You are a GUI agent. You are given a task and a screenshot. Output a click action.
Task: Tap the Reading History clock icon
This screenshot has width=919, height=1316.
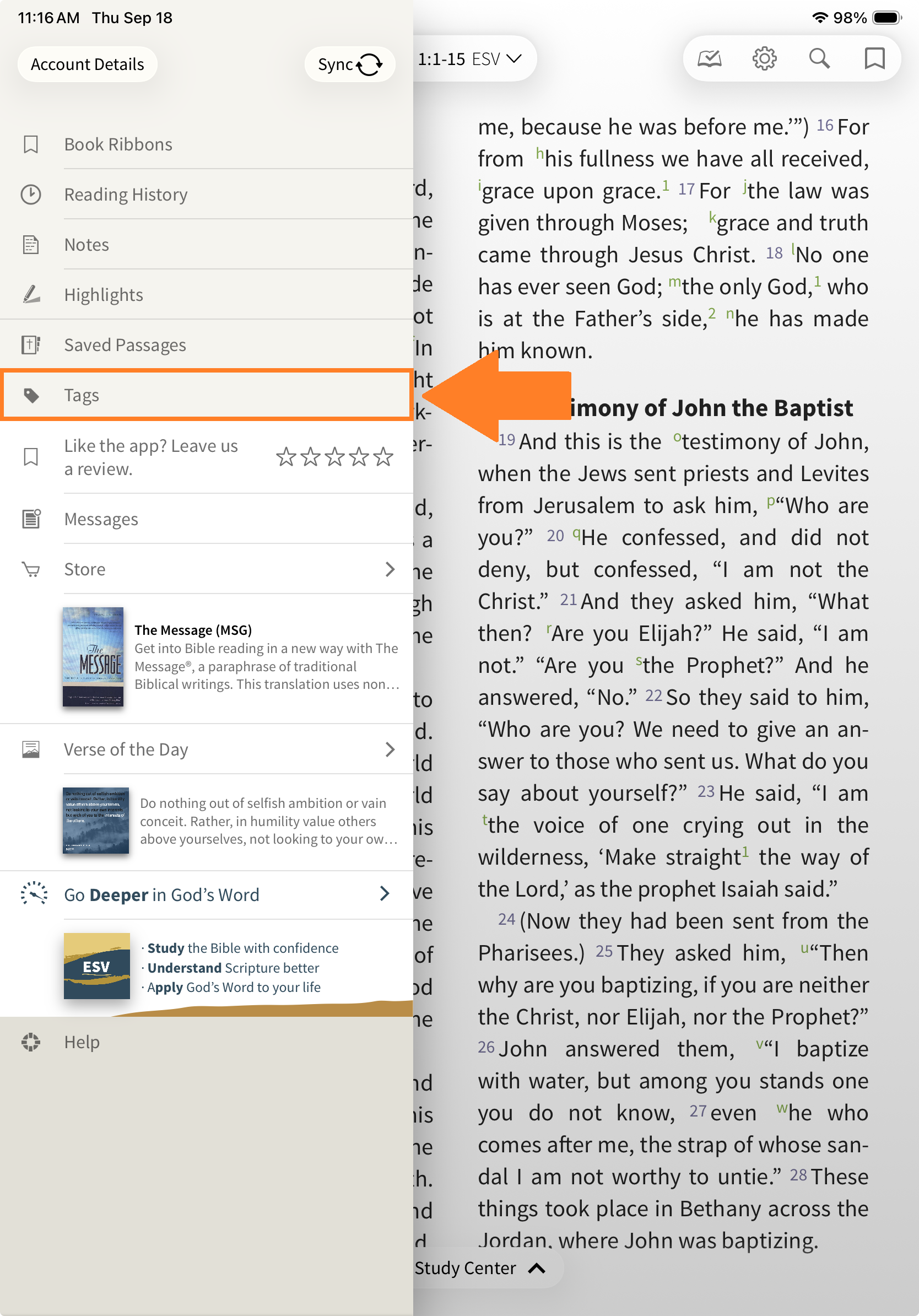(x=31, y=195)
